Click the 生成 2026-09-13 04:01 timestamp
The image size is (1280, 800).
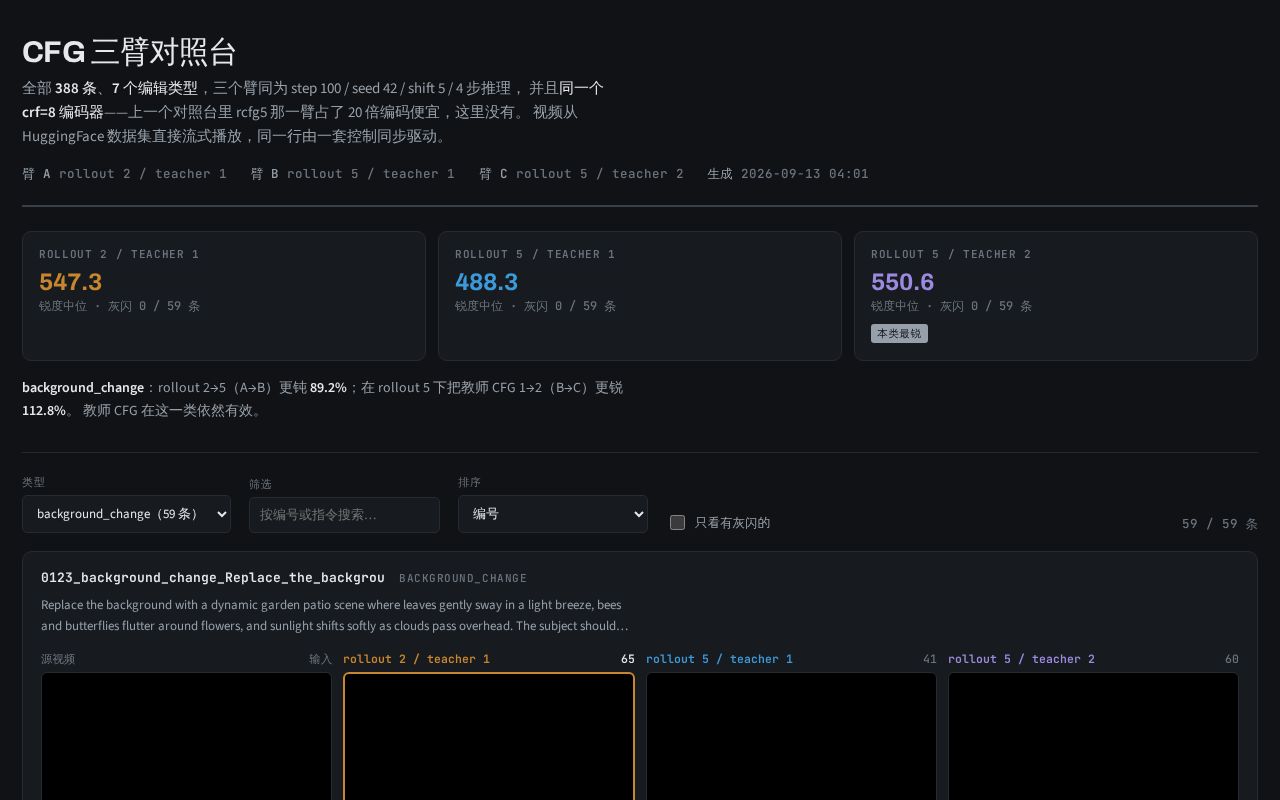coord(788,174)
